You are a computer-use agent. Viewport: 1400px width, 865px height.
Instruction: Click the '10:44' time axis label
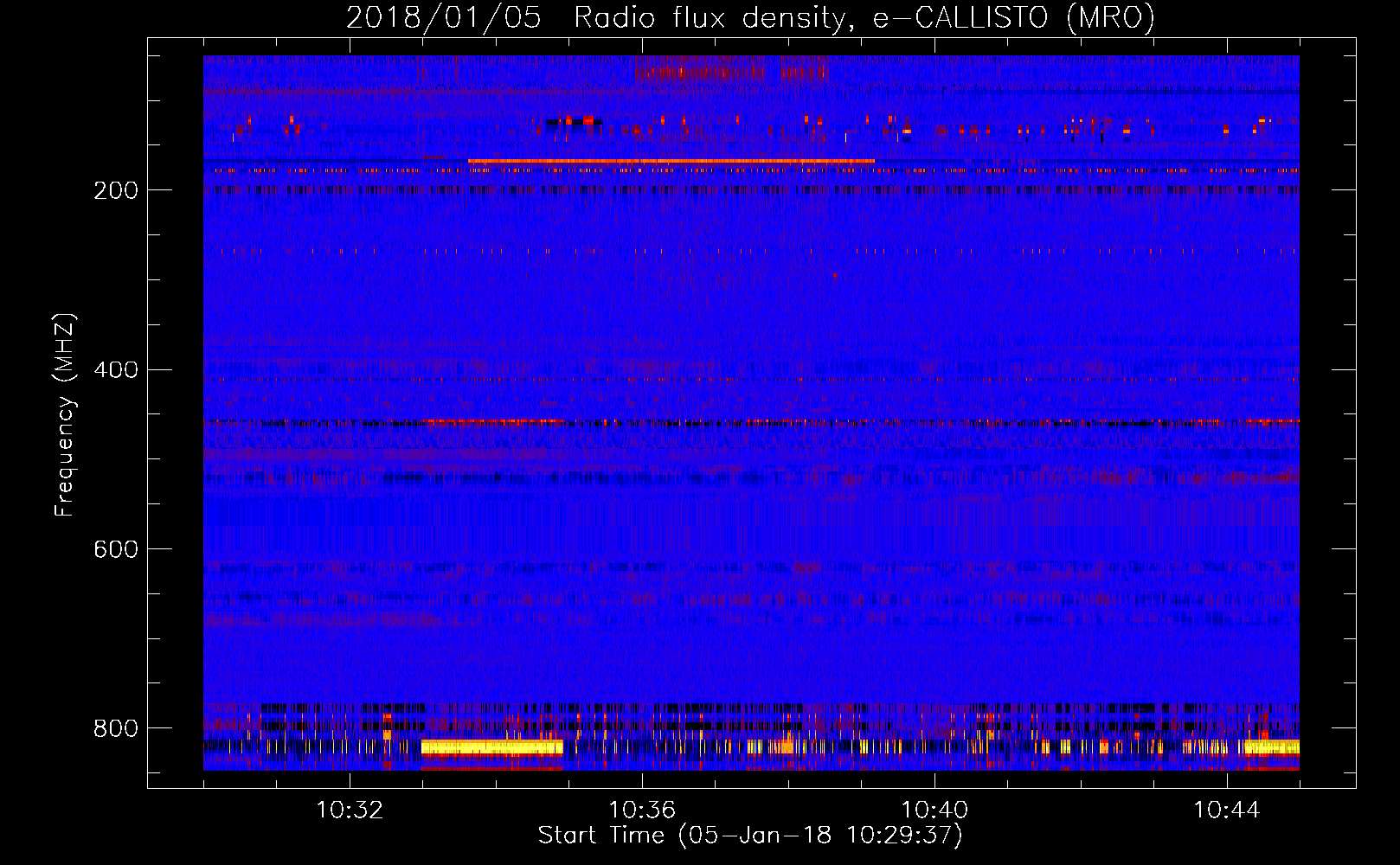(x=1227, y=811)
